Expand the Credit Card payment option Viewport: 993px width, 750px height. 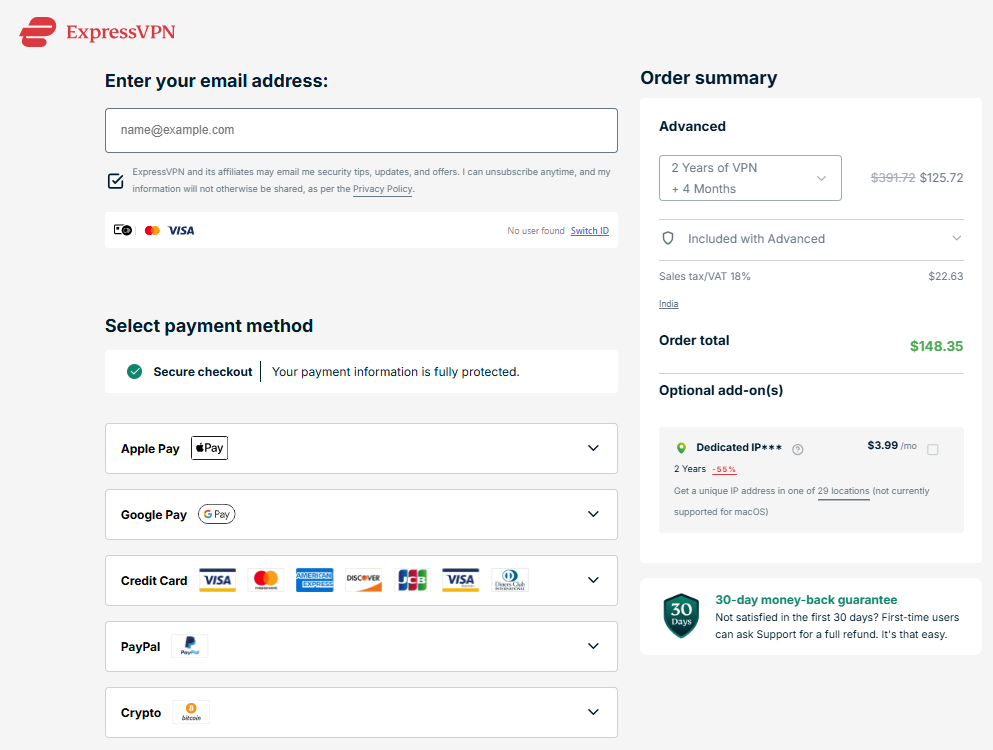(x=592, y=580)
